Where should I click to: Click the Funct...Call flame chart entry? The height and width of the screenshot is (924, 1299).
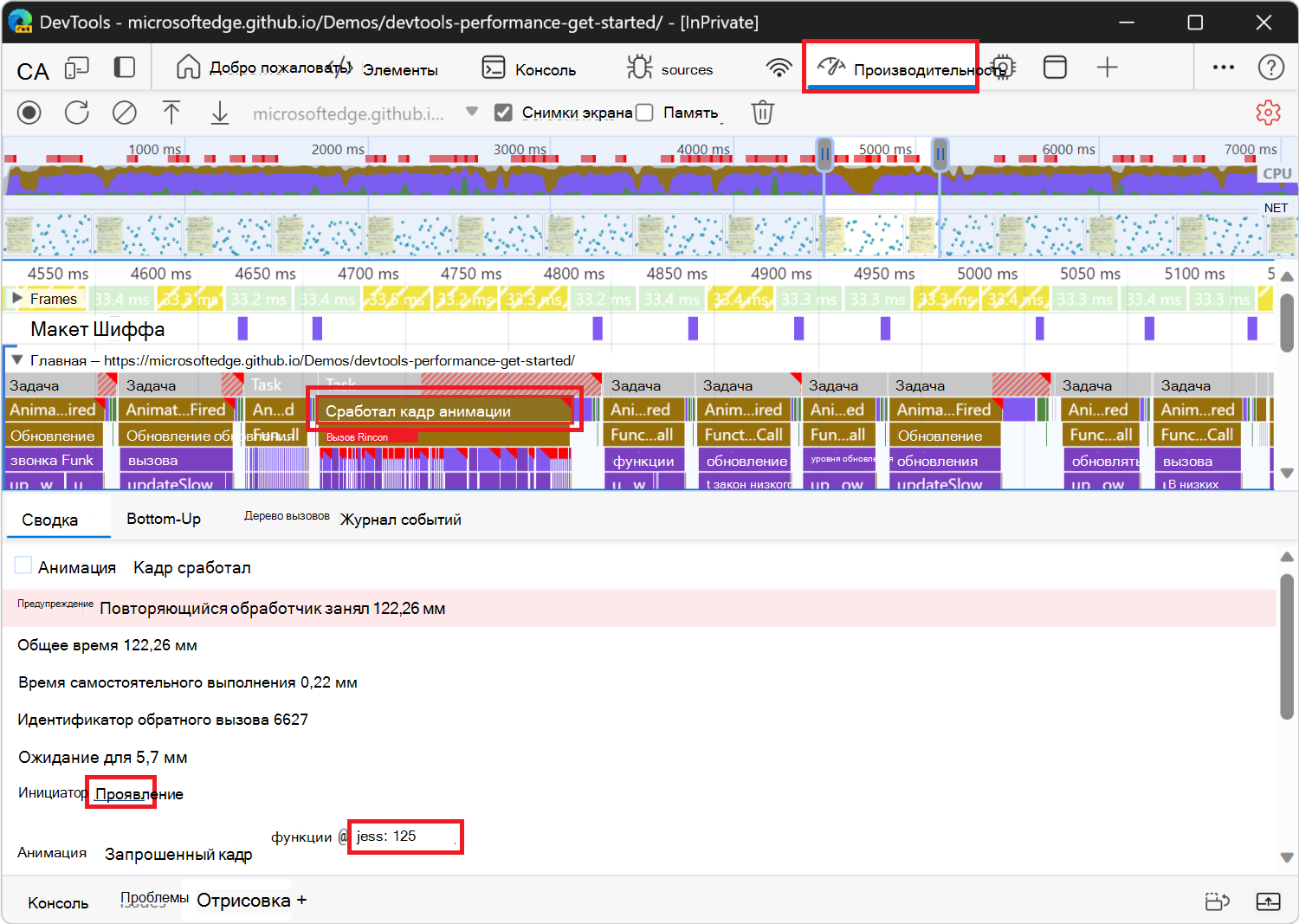pyautogui.click(x=745, y=435)
